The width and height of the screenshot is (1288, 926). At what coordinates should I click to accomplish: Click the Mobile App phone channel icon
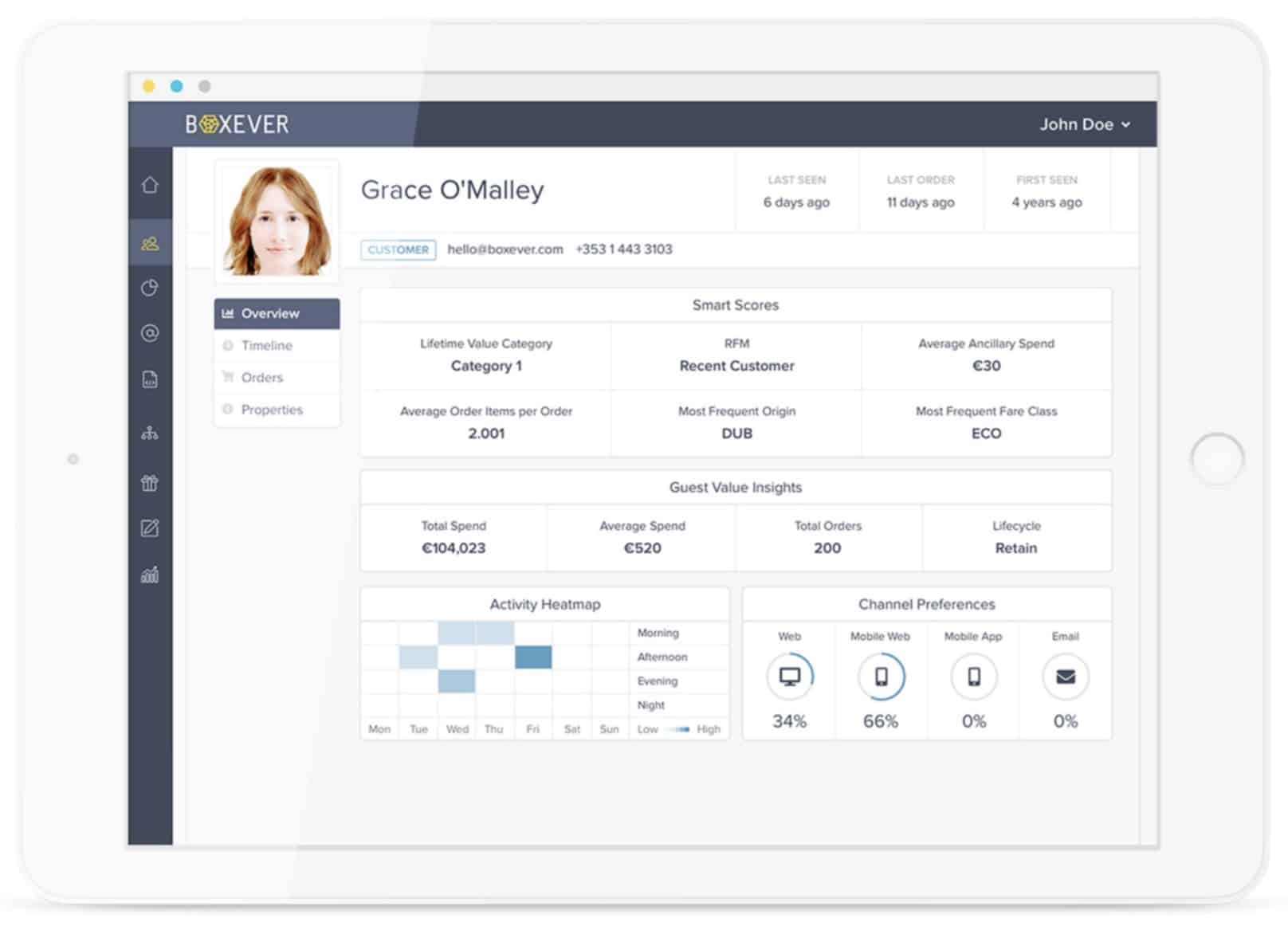tap(974, 677)
